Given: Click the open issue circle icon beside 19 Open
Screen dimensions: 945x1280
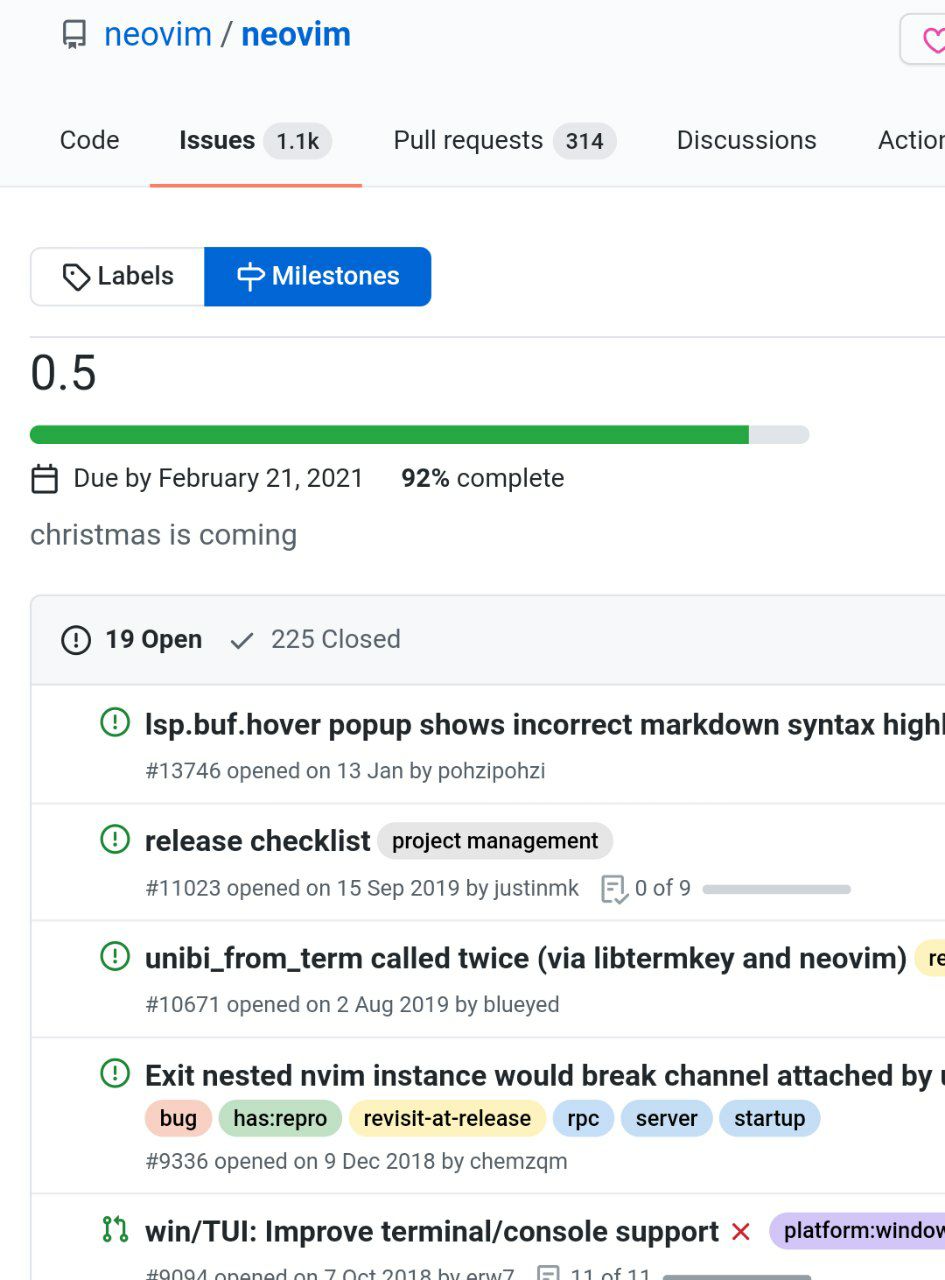Looking at the screenshot, I should pos(76,640).
